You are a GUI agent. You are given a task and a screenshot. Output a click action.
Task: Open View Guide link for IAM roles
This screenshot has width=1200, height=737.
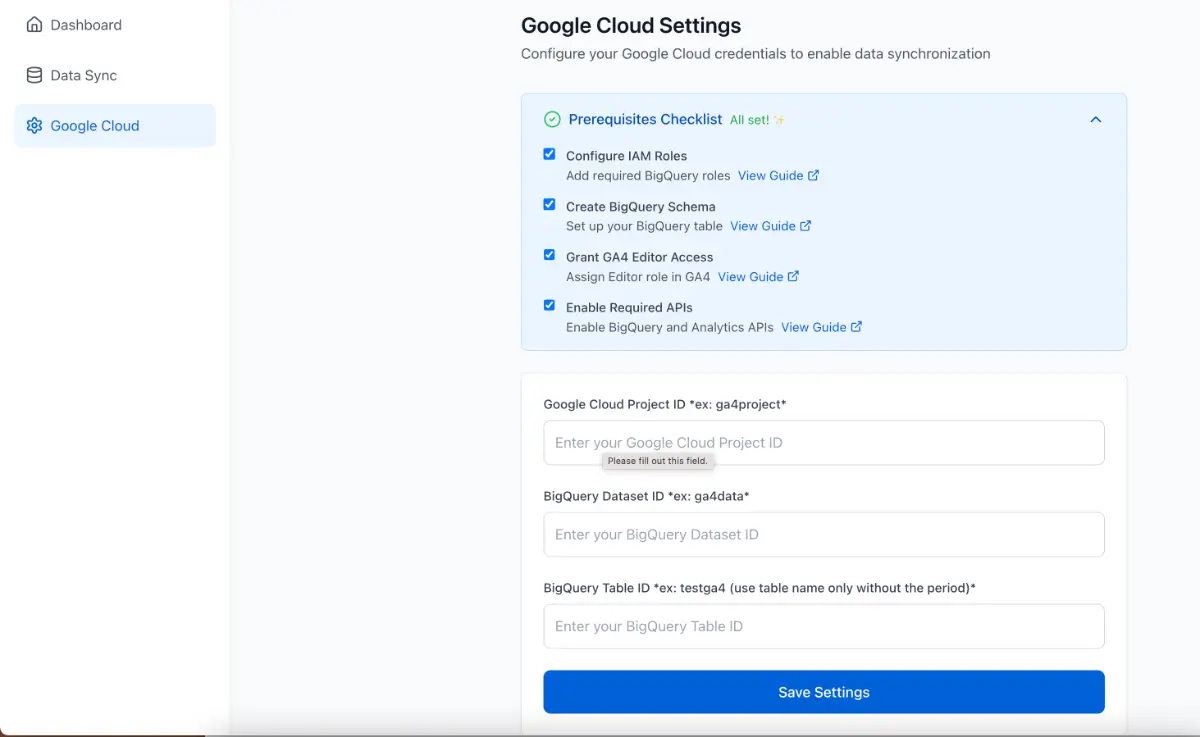tap(770, 175)
